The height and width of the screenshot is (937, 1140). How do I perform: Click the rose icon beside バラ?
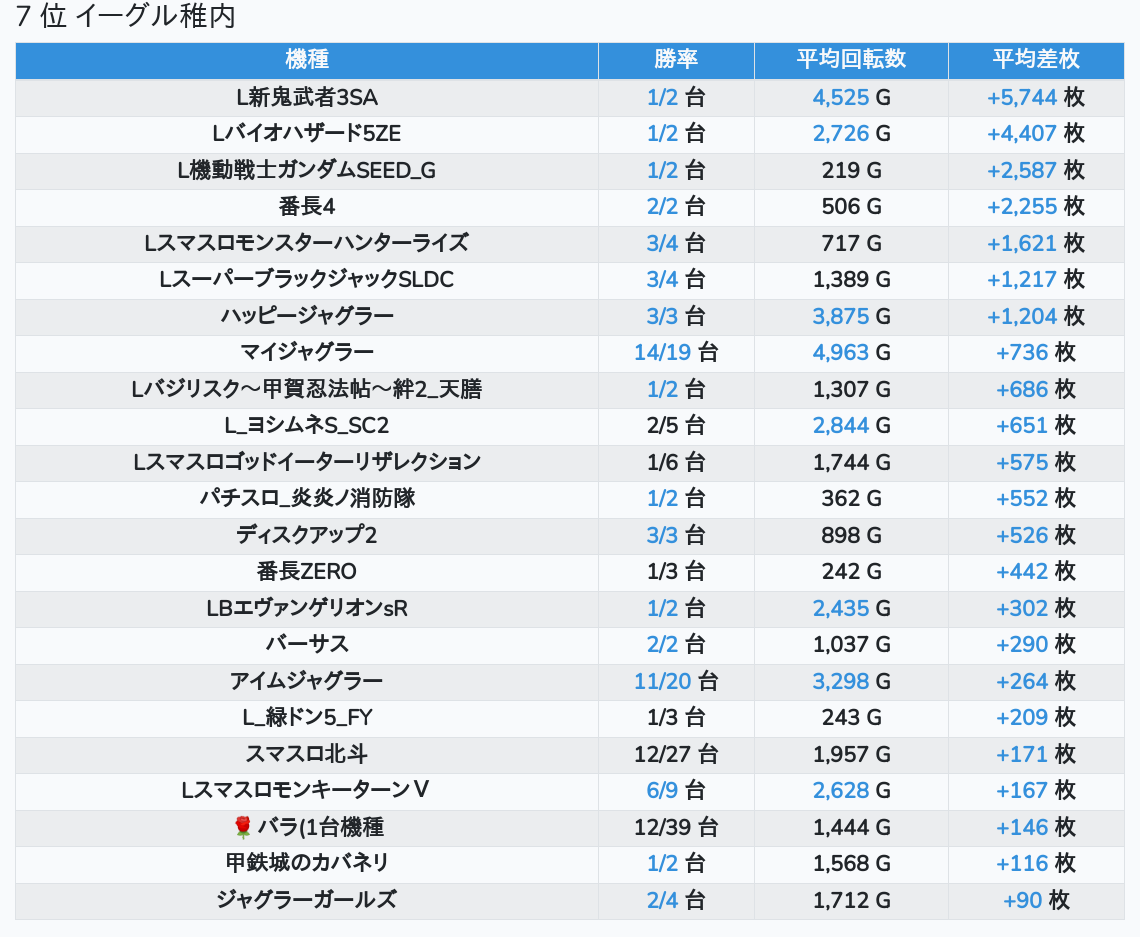(242, 827)
